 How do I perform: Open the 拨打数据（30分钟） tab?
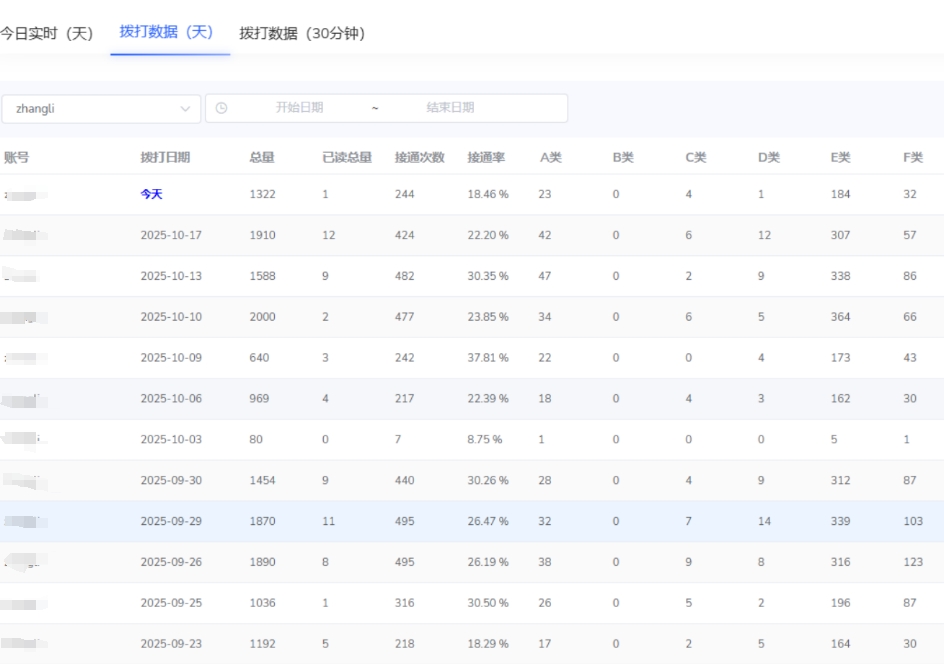click(302, 33)
